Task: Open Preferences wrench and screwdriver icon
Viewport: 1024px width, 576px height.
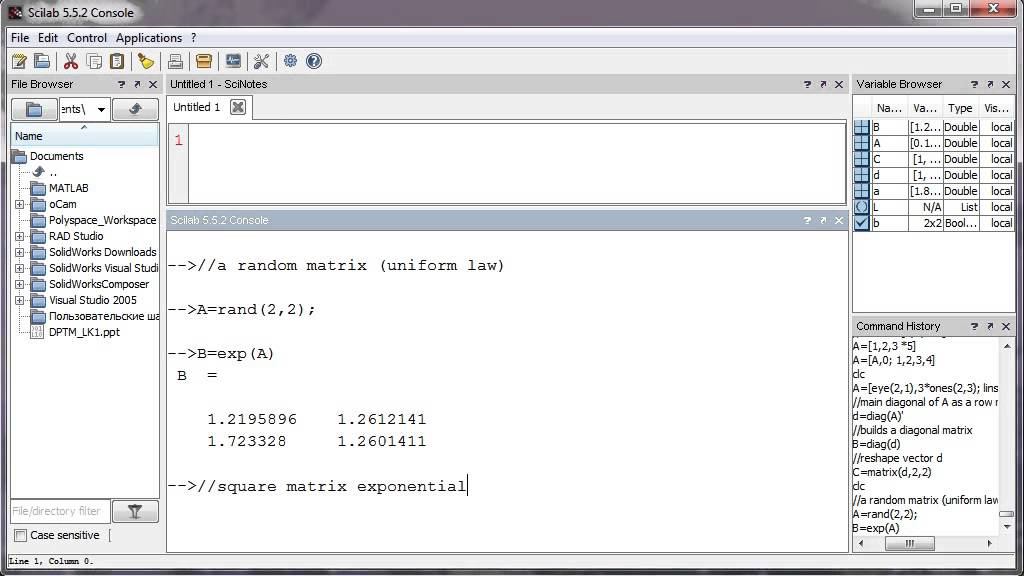Action: click(x=261, y=61)
